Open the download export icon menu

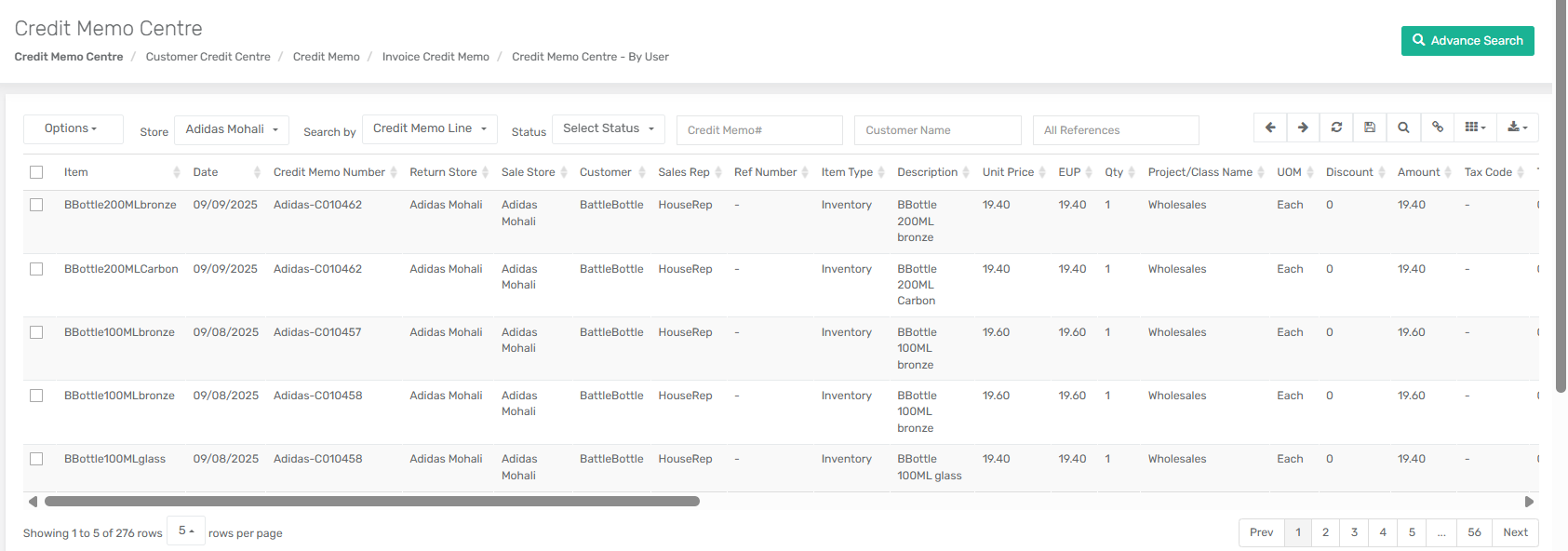1517,128
